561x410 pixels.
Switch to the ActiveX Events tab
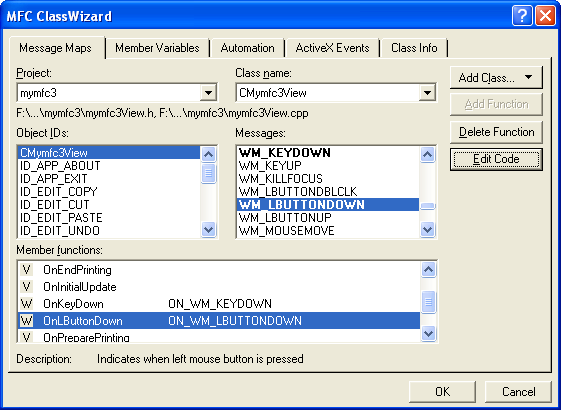[332, 48]
